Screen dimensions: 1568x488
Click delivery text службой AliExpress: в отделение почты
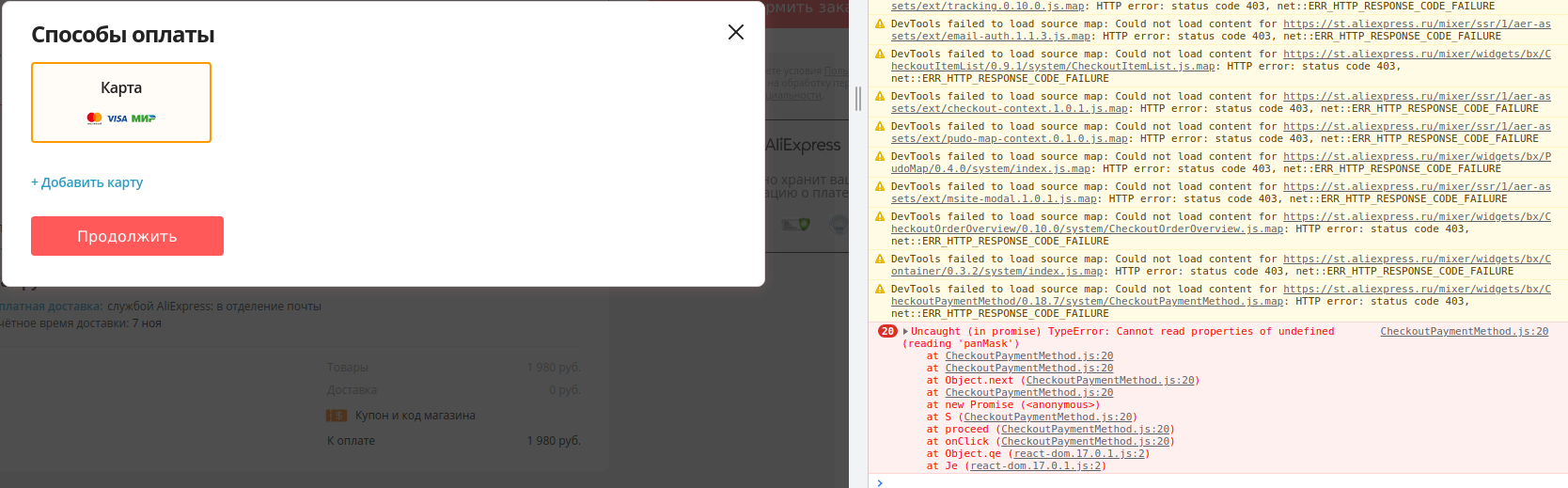point(214,307)
